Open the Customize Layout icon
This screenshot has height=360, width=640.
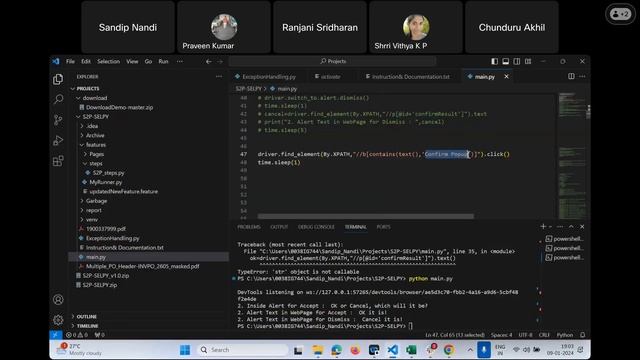pyautogui.click(x=528, y=61)
